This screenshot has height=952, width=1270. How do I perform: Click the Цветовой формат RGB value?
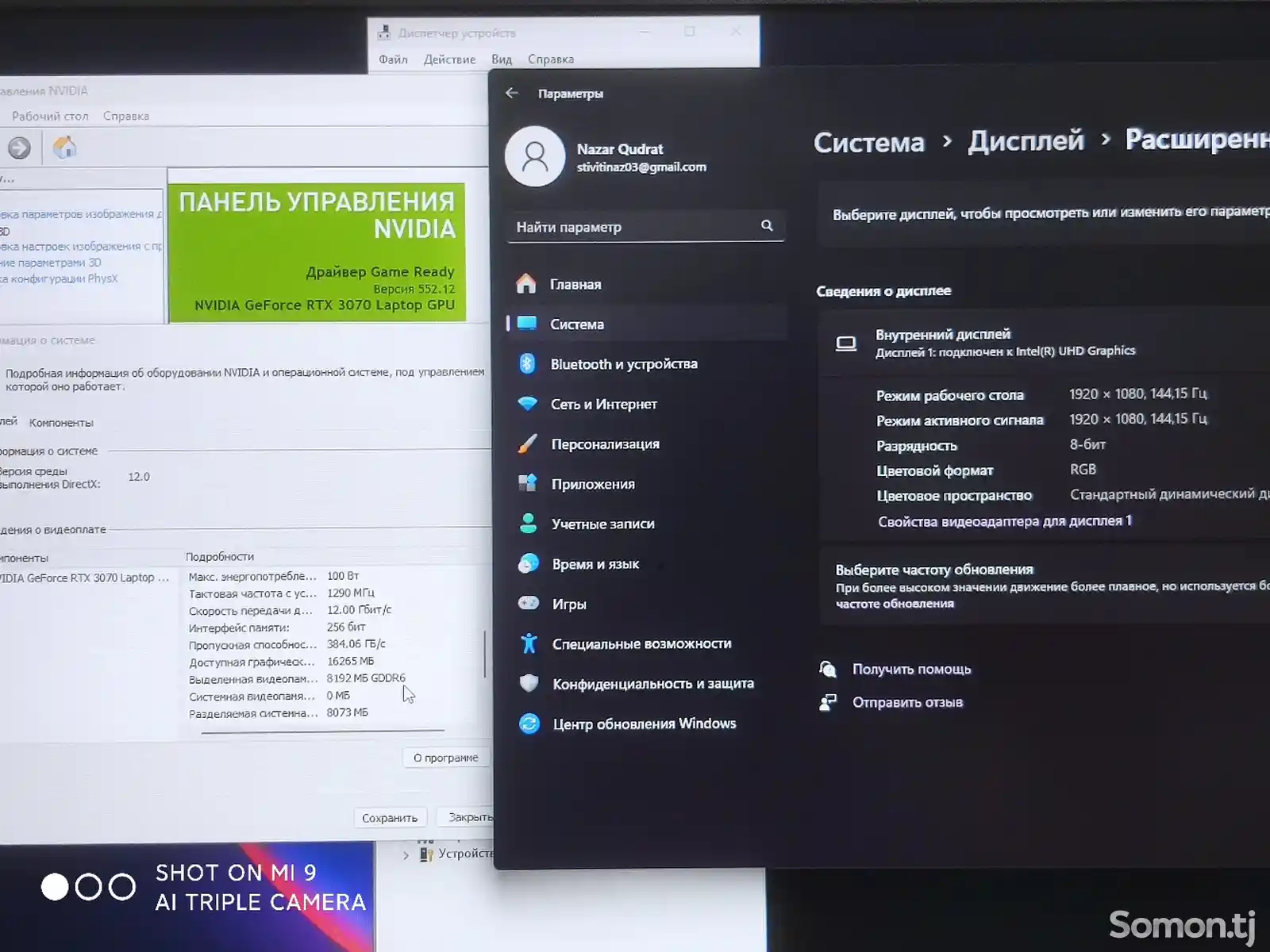click(x=1083, y=470)
